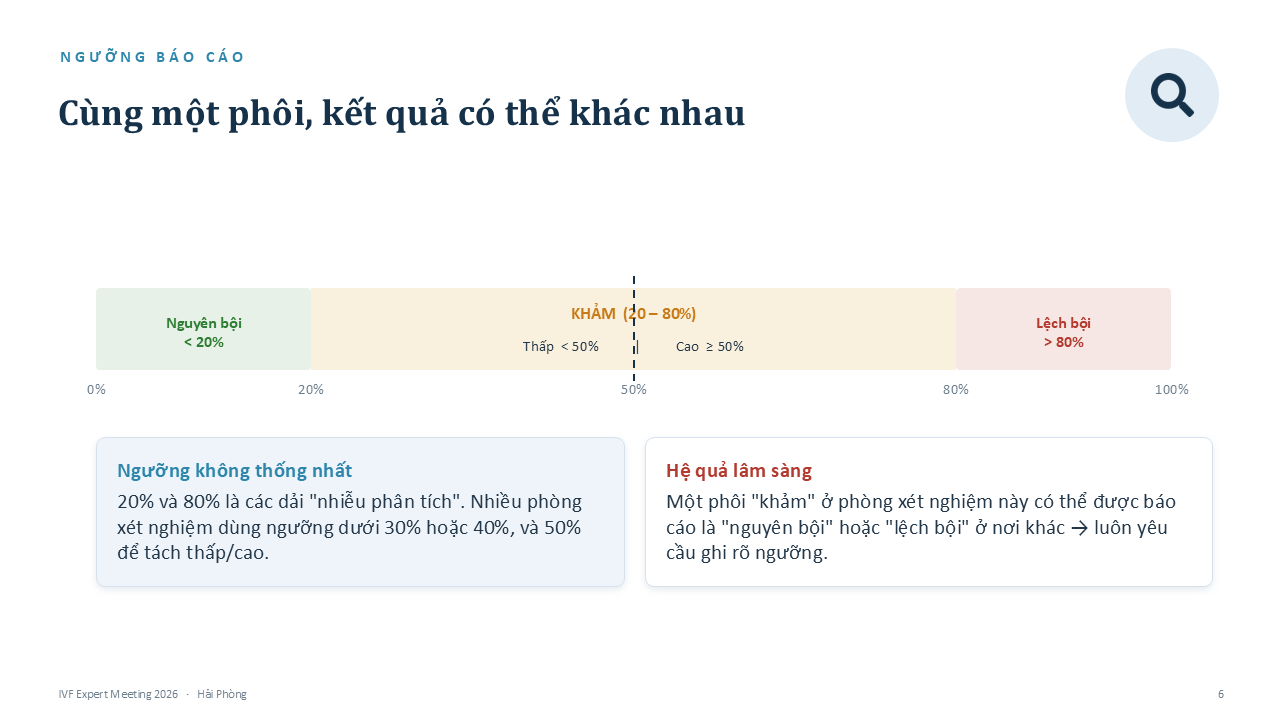The image size is (1280, 720).
Task: Select the red 'Lệch bội > 80%' segment
Action: [1063, 329]
